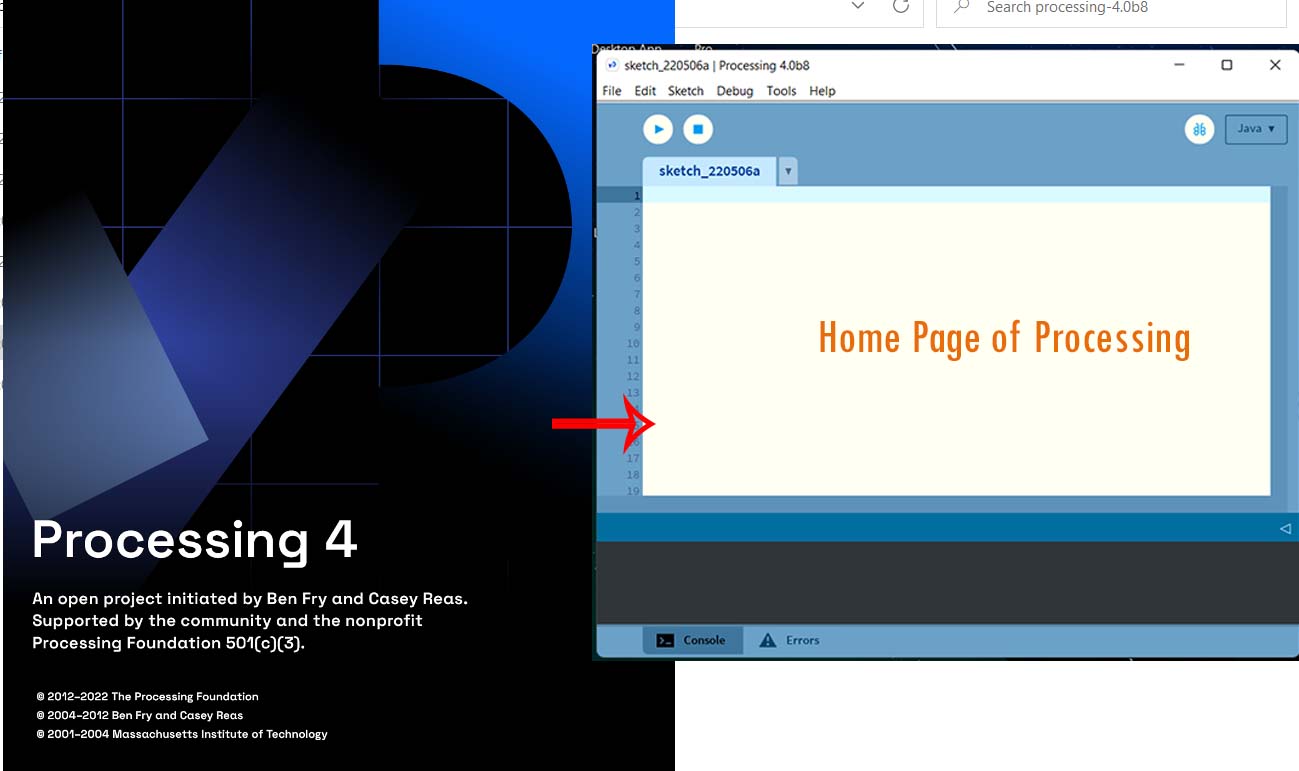Collapse the console panel with triangle arrow
Image resolution: width=1299 pixels, height=771 pixels.
[1285, 528]
